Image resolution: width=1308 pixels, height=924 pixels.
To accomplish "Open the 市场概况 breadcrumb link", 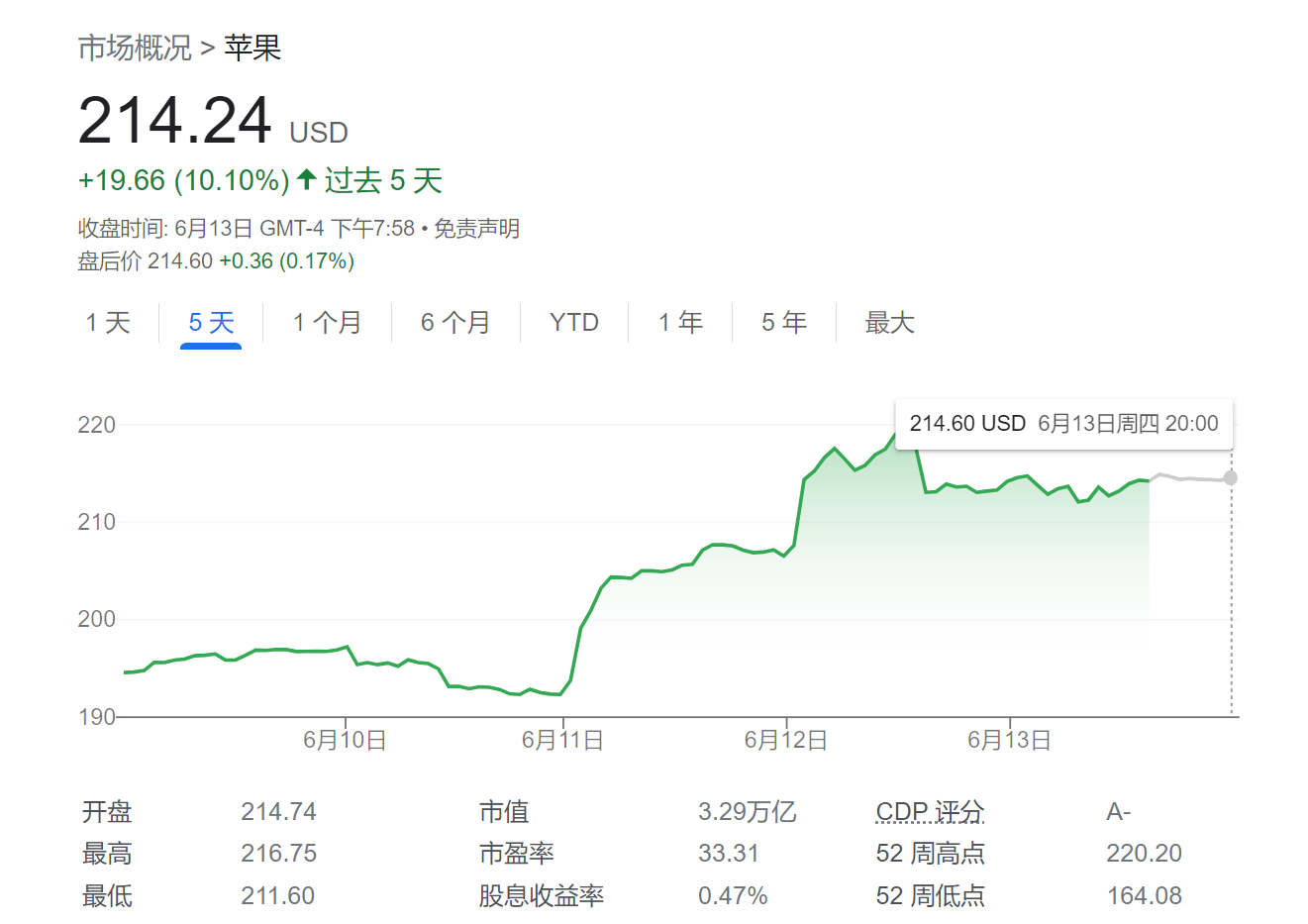I will pos(135,48).
